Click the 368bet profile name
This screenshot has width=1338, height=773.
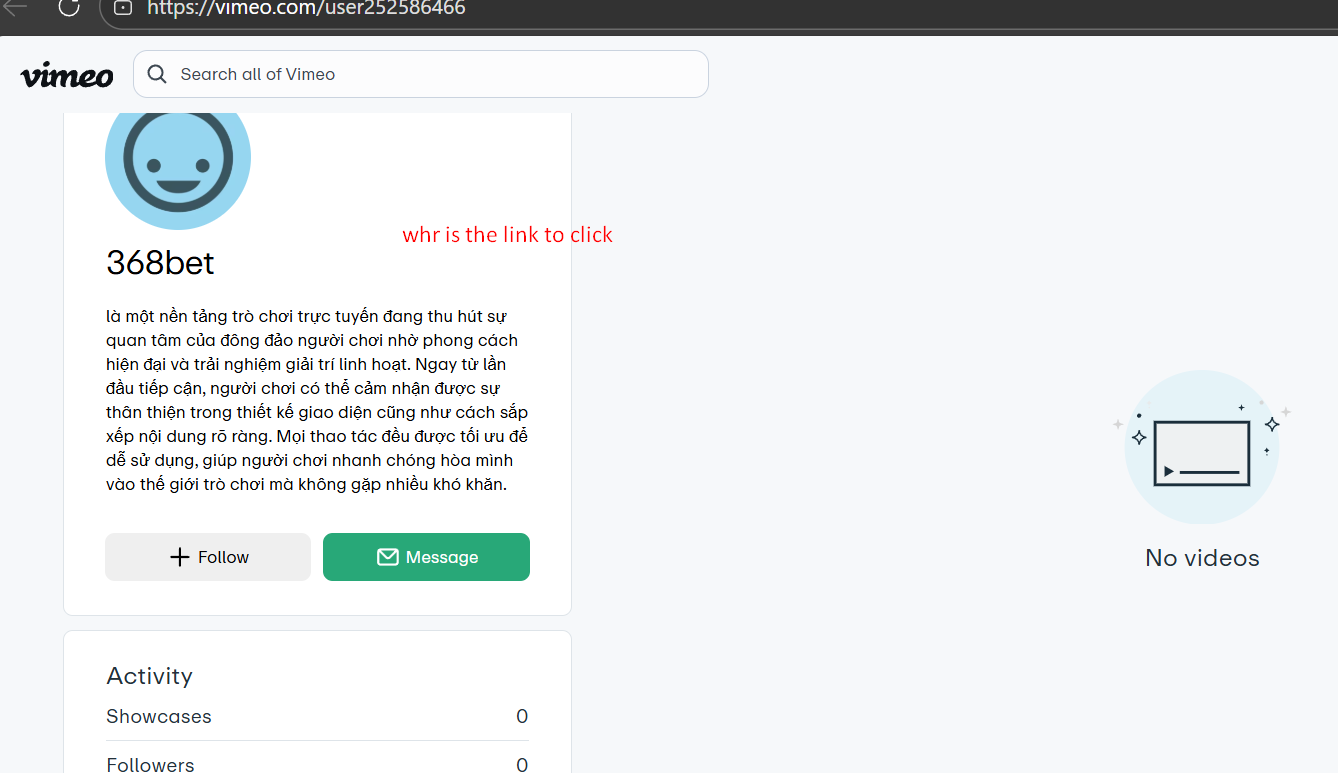[x=160, y=263]
